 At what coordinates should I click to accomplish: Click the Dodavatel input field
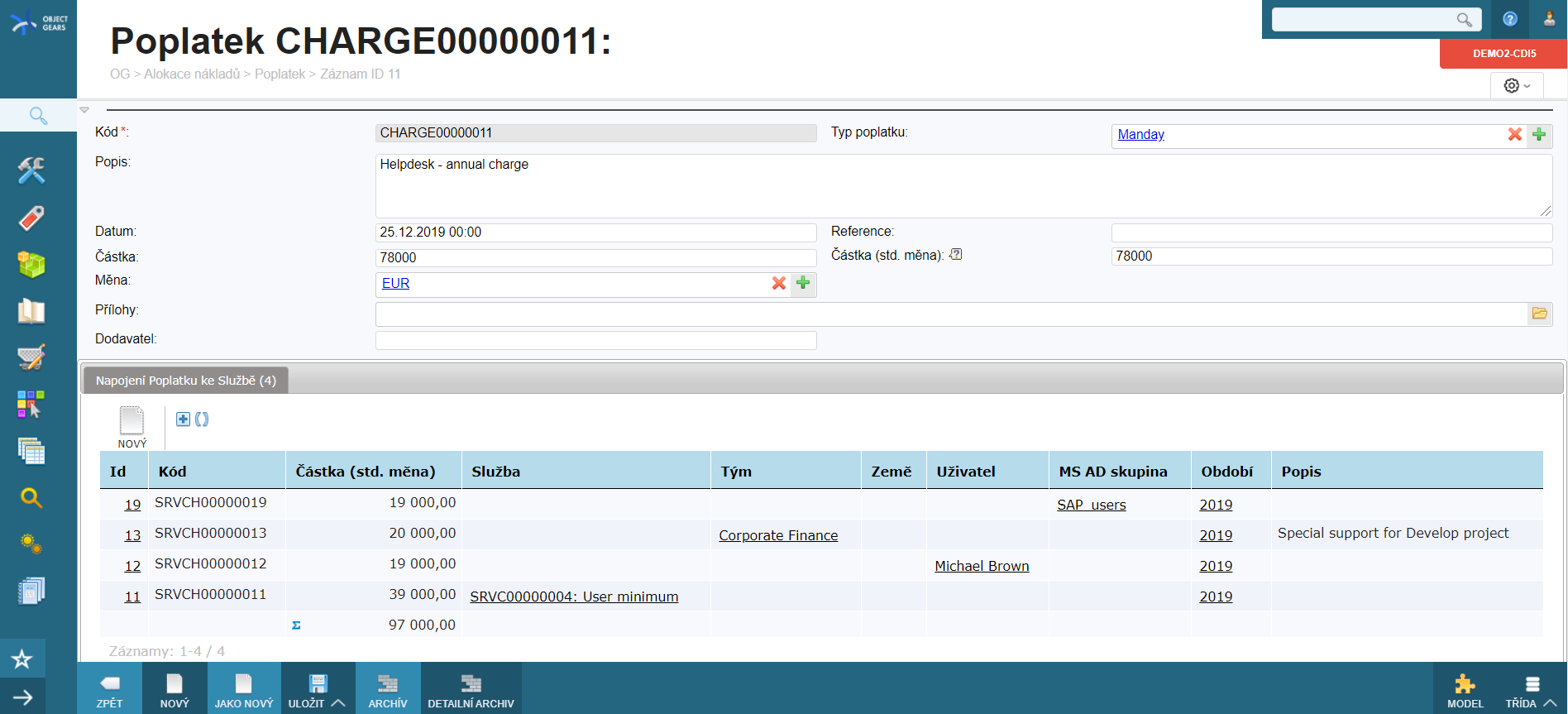tap(595, 340)
